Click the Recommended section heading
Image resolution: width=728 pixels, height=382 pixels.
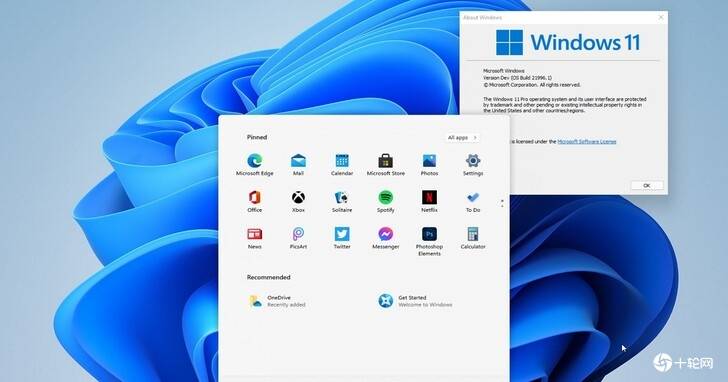[268, 277]
